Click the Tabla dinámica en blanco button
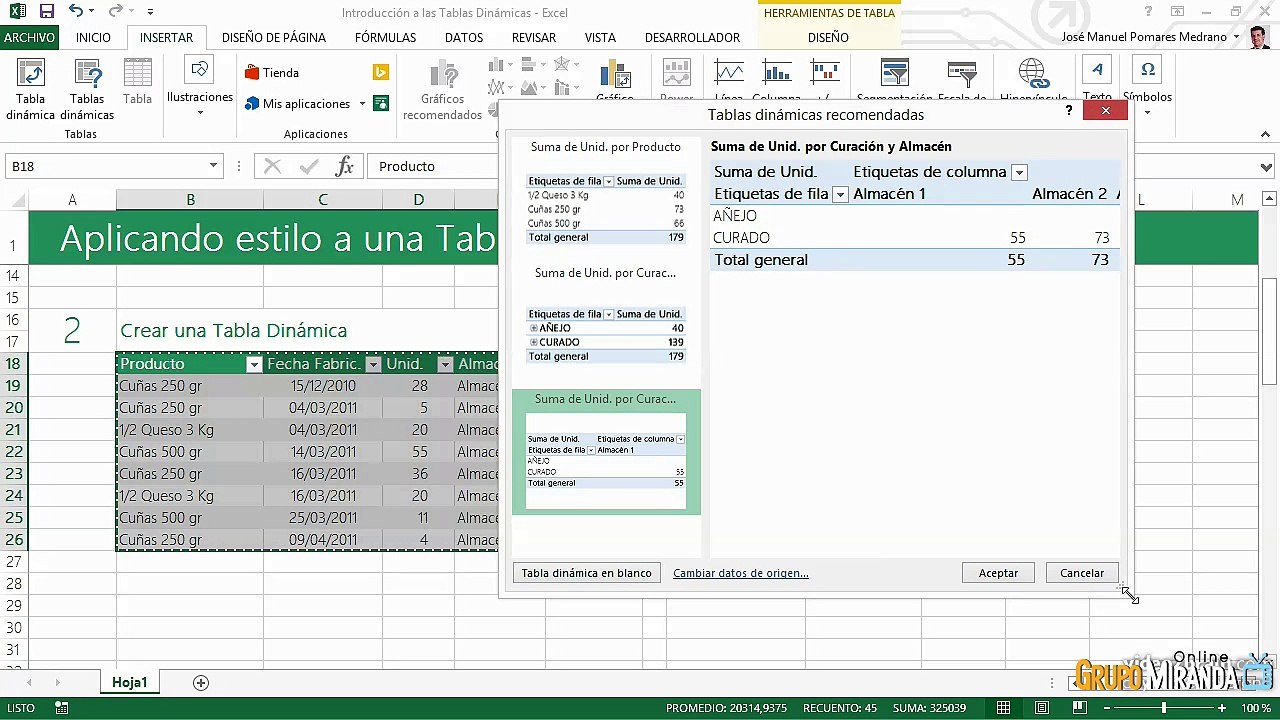Viewport: 1280px width, 720px height. click(x=586, y=573)
